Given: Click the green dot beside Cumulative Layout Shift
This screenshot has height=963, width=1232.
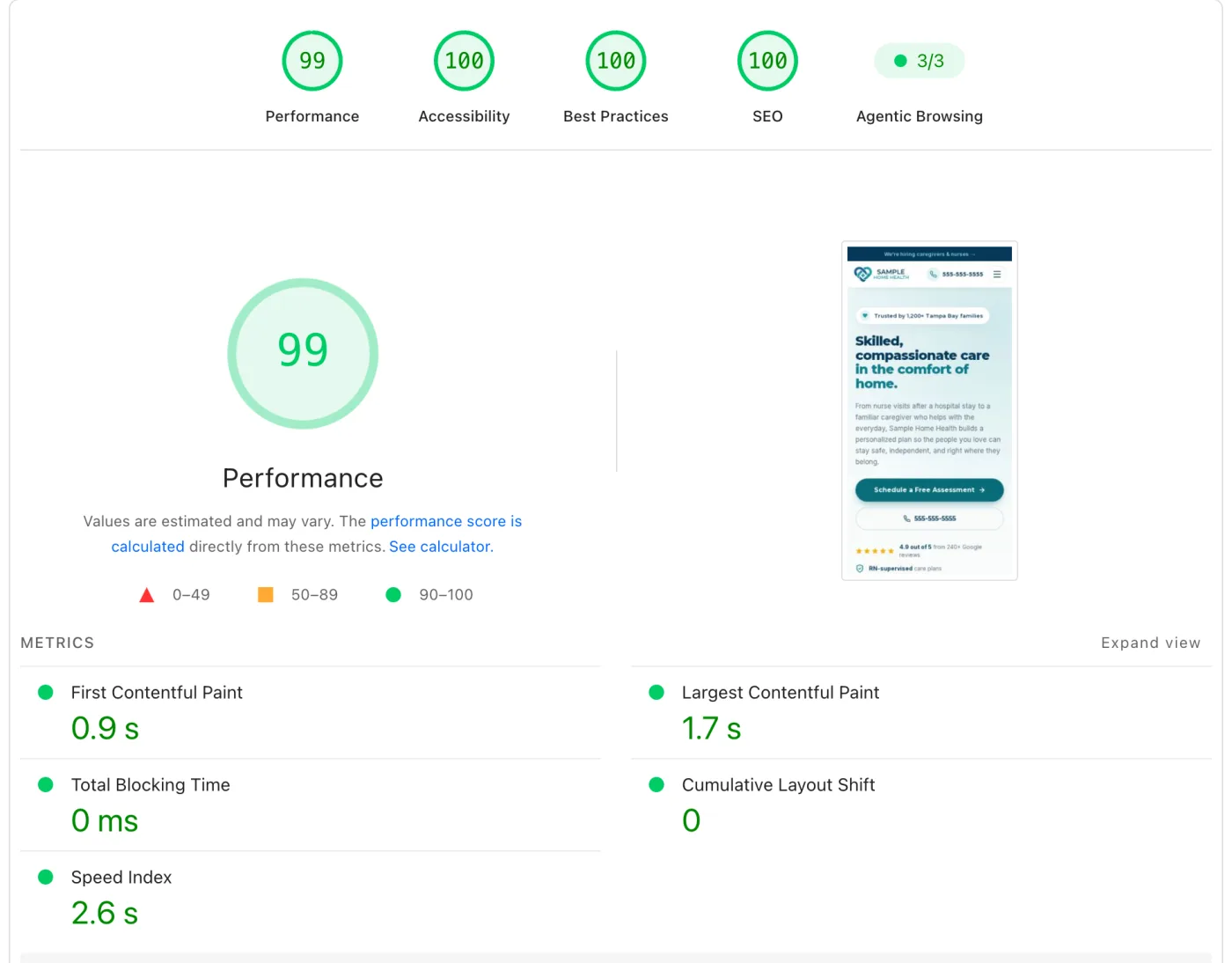Looking at the screenshot, I should [x=656, y=784].
